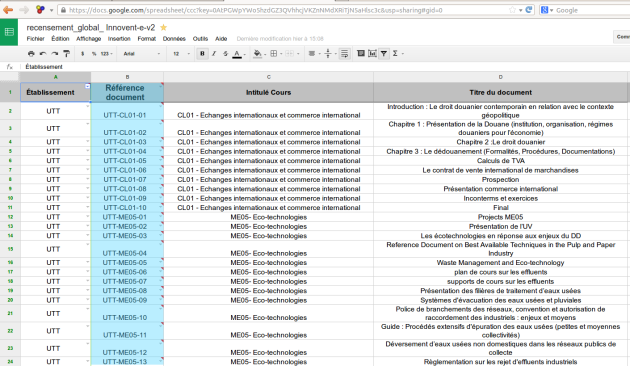
Task: Open the Données menu
Action: point(174,39)
